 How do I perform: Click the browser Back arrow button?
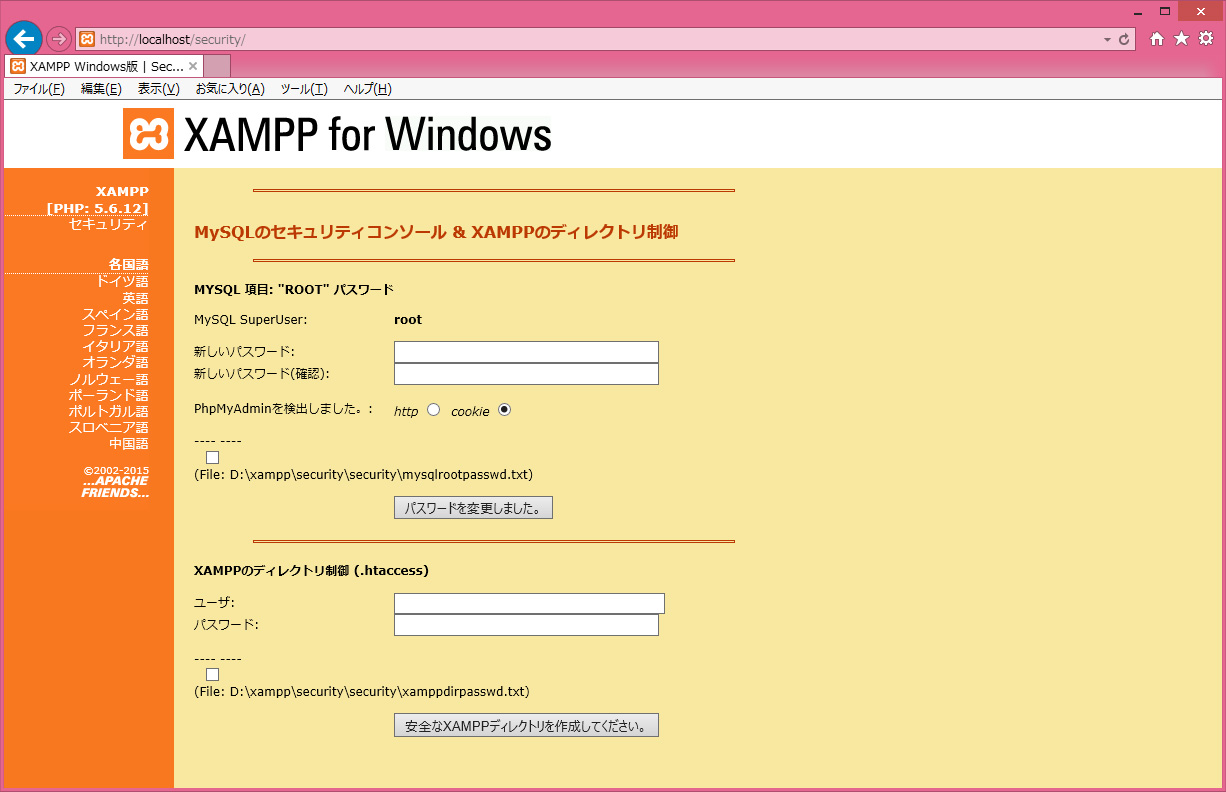(24, 39)
